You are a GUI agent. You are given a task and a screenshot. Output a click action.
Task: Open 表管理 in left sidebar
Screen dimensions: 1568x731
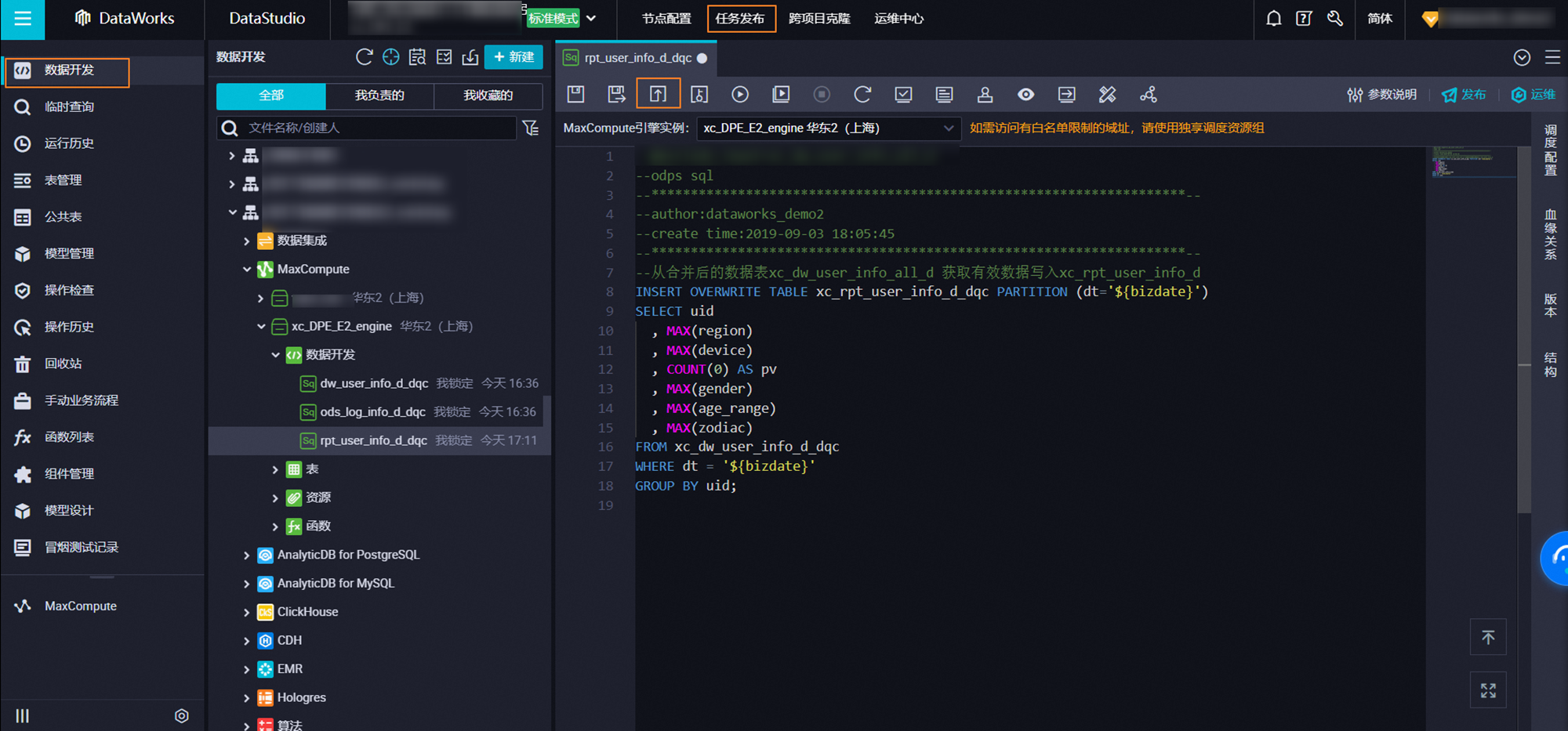(x=63, y=180)
